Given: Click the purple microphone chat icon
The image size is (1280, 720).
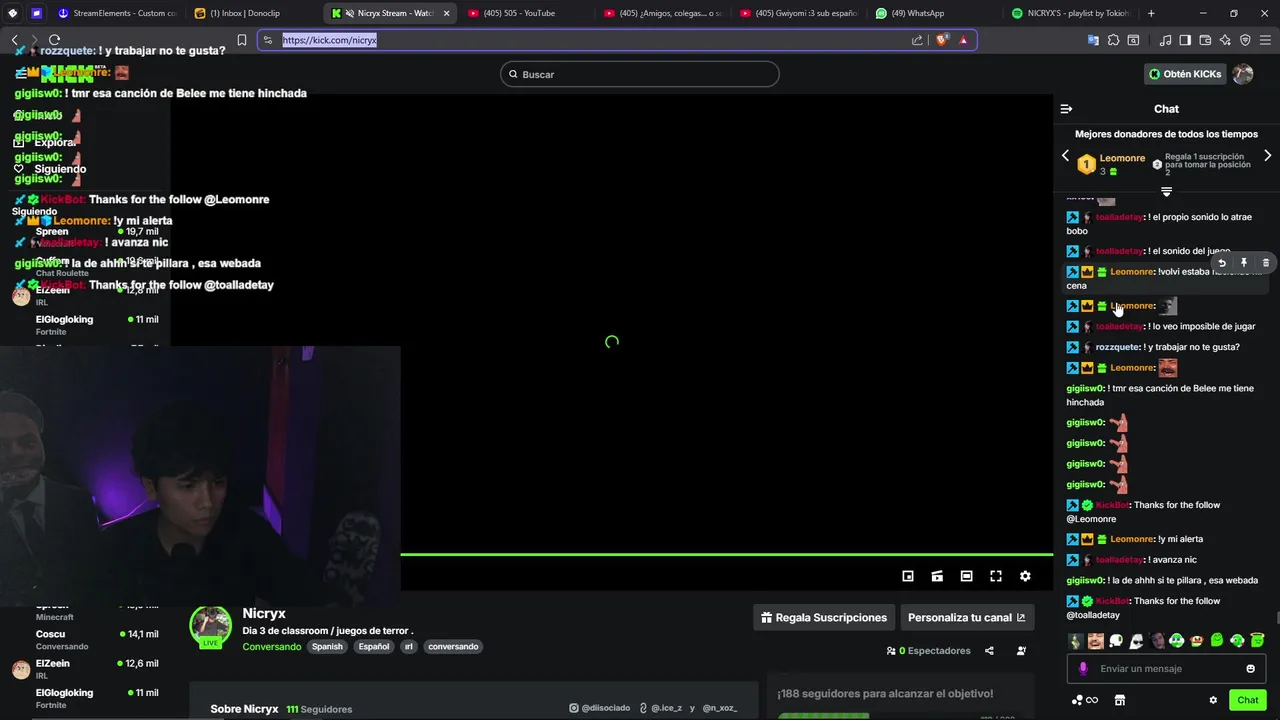Looking at the screenshot, I should 1083,669.
